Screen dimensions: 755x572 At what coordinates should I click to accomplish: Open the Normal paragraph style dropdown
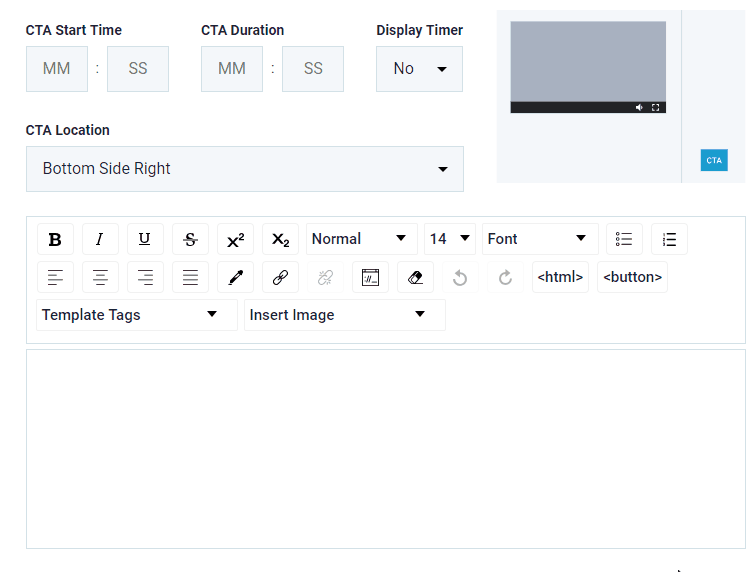(362, 239)
